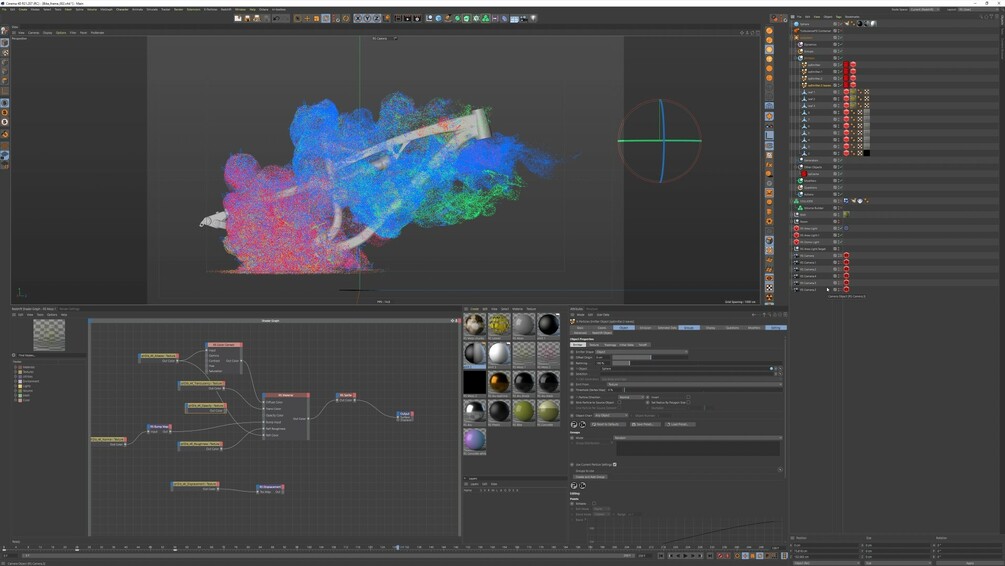Click the Load Preset button
Viewport: 1005px width, 566px height.
[680, 424]
